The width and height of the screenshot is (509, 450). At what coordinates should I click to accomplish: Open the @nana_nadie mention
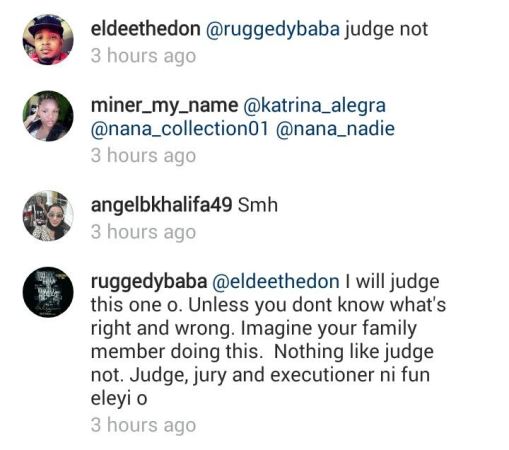[x=335, y=129]
